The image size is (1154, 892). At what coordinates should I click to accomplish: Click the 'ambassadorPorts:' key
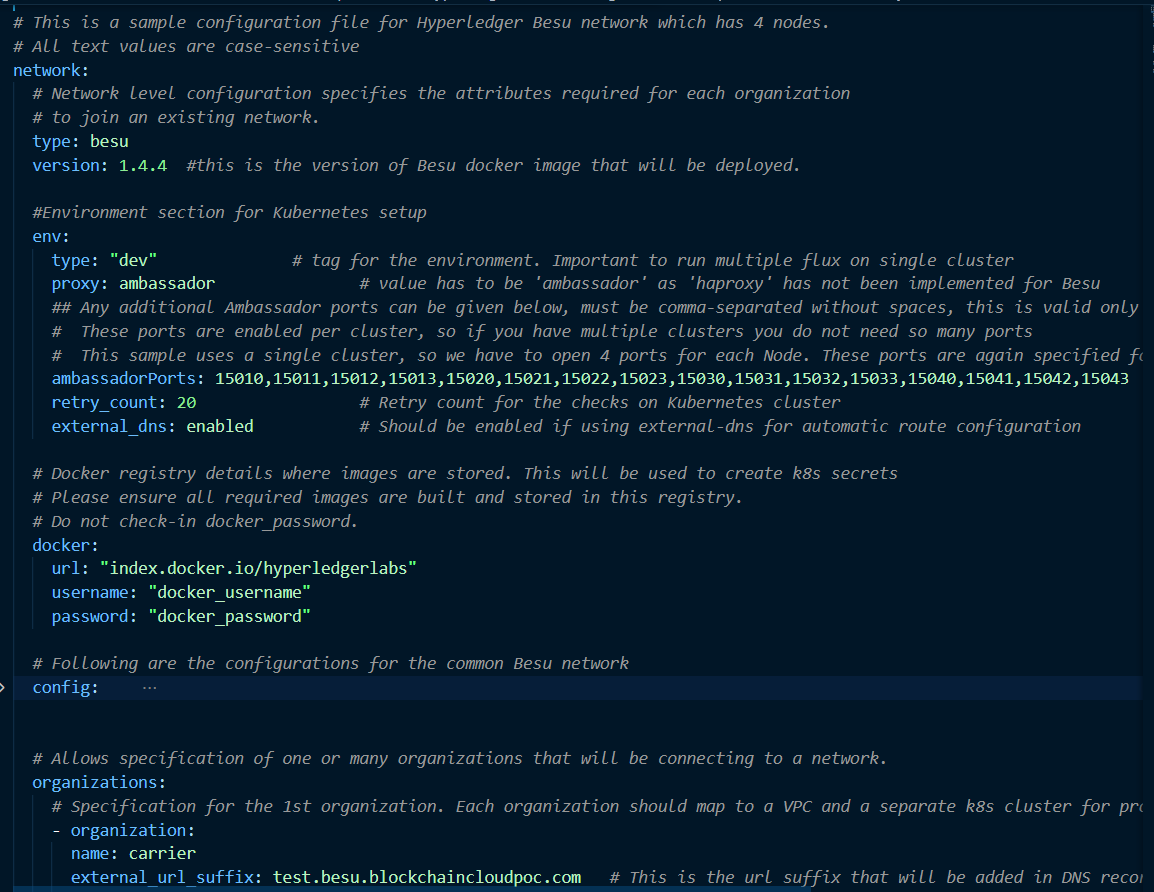tap(128, 378)
